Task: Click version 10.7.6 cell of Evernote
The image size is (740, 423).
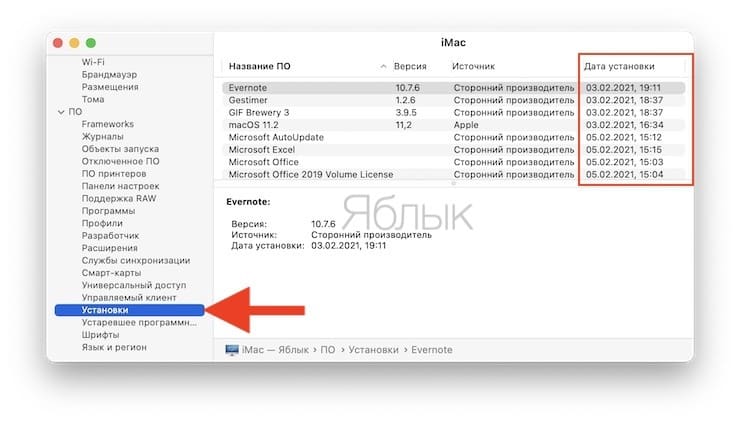Action: pyautogui.click(x=408, y=88)
